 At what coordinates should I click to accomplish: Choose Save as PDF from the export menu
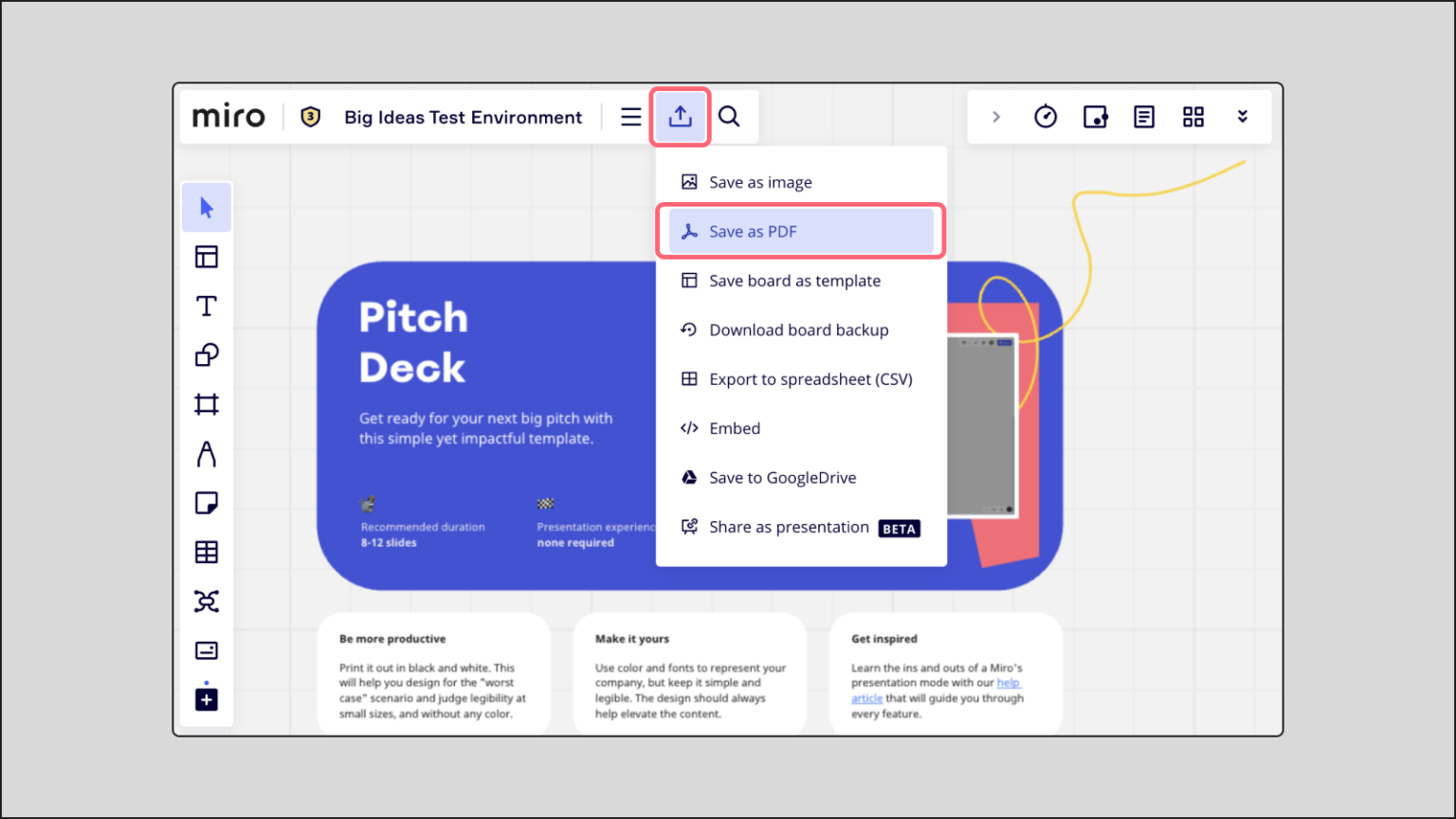(x=801, y=230)
